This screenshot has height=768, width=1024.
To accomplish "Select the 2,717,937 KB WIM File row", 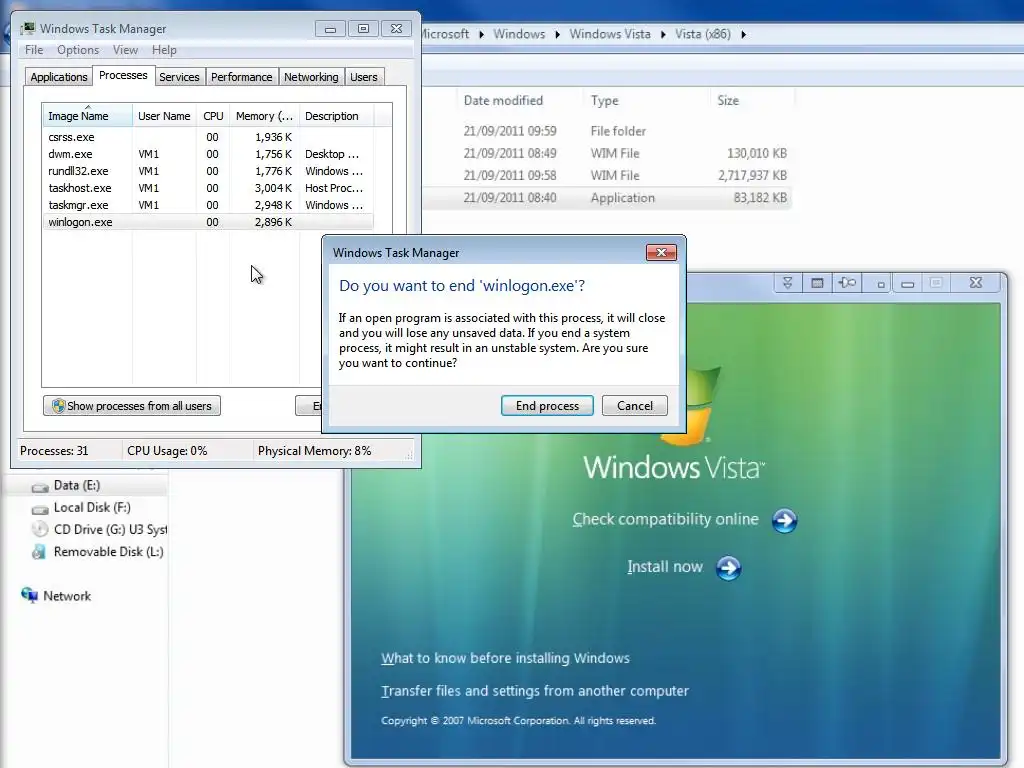I will [607, 176].
